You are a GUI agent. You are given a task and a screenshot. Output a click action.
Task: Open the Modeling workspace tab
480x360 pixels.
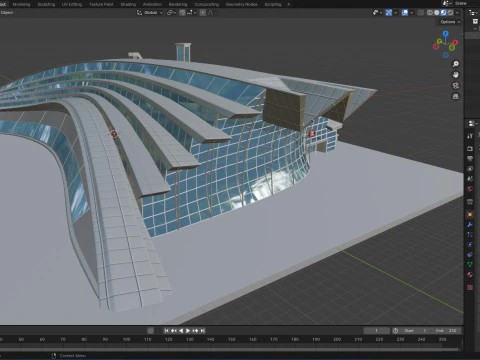(x=21, y=4)
